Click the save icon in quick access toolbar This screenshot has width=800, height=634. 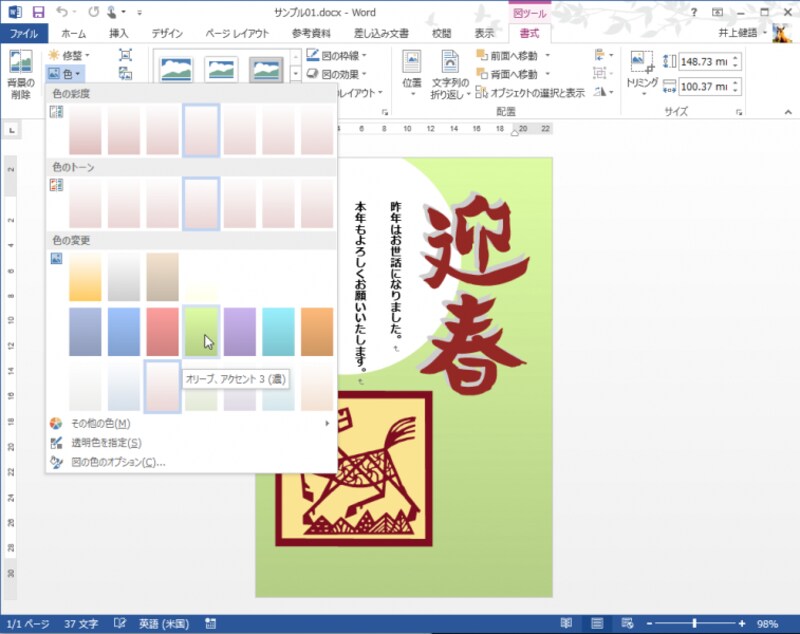[38, 13]
